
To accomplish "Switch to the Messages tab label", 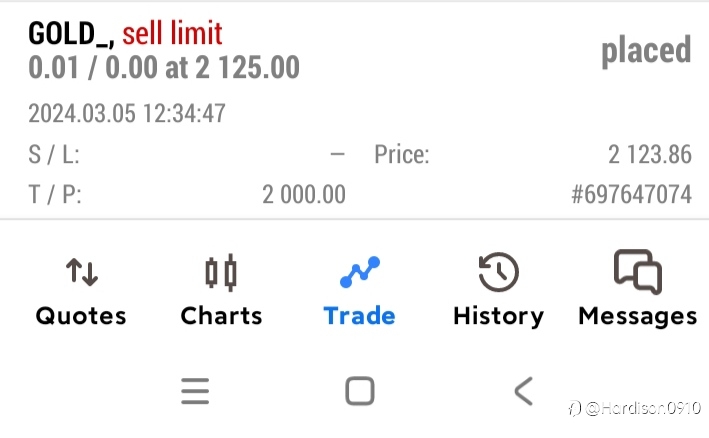I will (x=638, y=317).
